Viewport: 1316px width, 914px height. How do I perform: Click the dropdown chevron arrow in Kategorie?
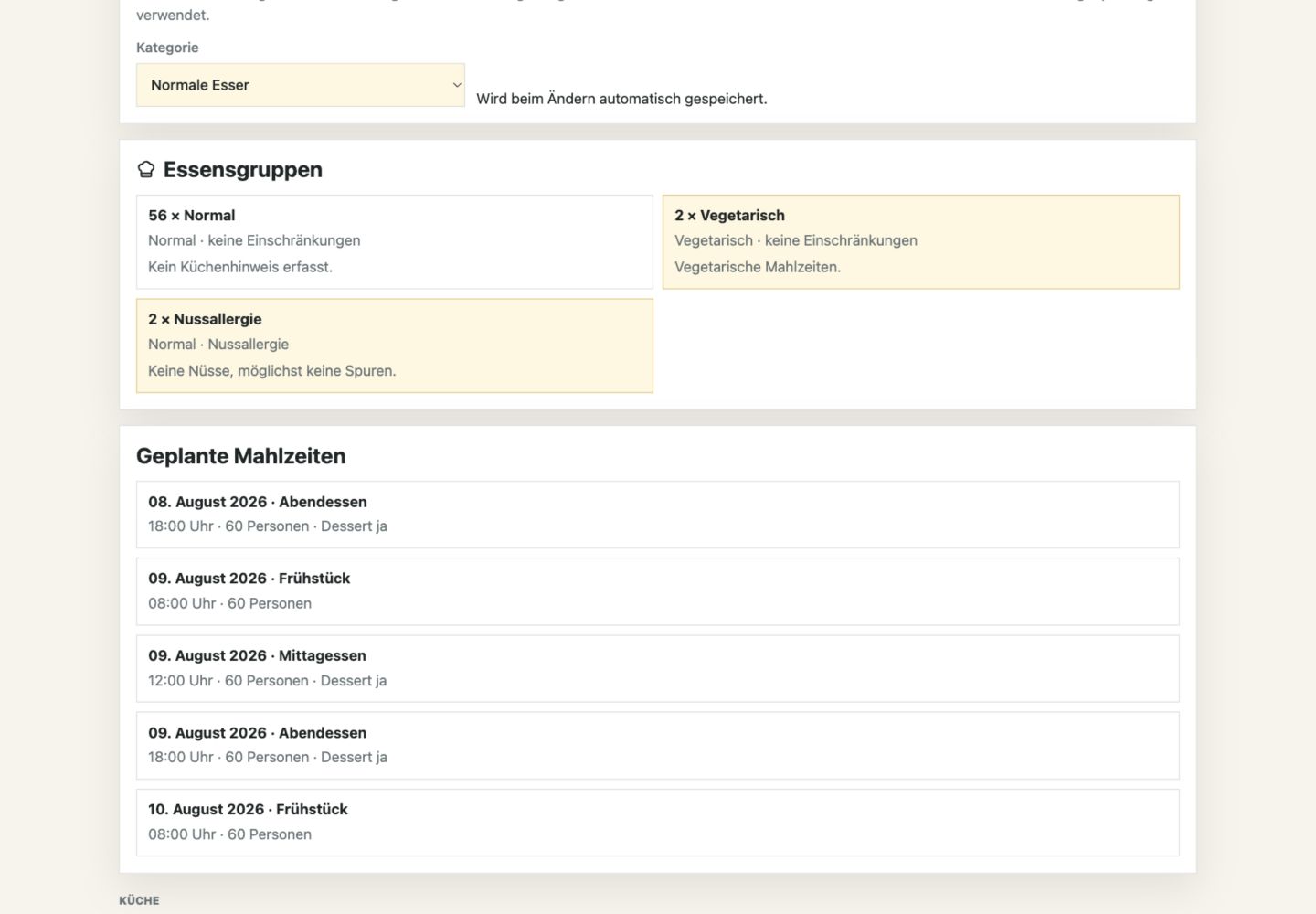point(456,85)
